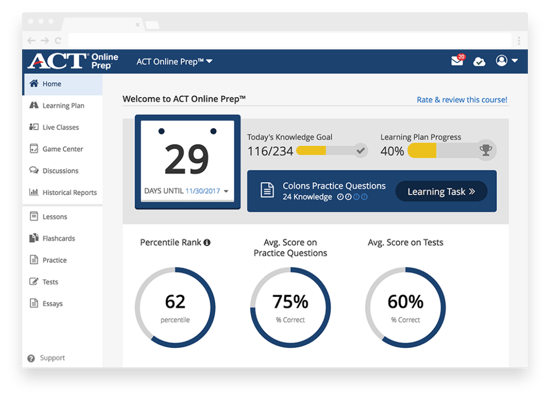Click the 60% tests score circle chart
The width and height of the screenshot is (550, 400).
(405, 308)
